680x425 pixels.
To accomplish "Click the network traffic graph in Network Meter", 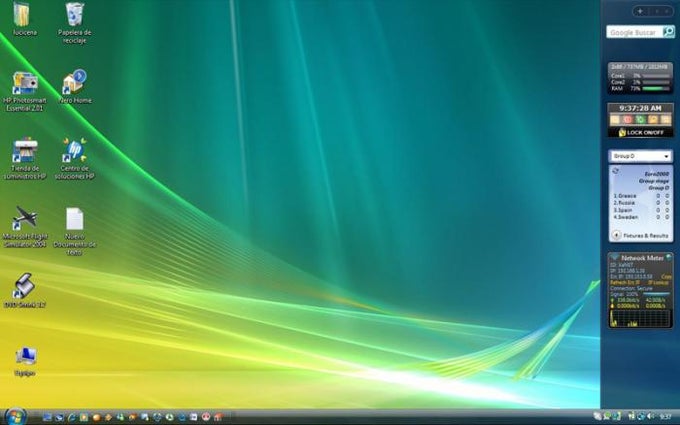I will [640, 318].
